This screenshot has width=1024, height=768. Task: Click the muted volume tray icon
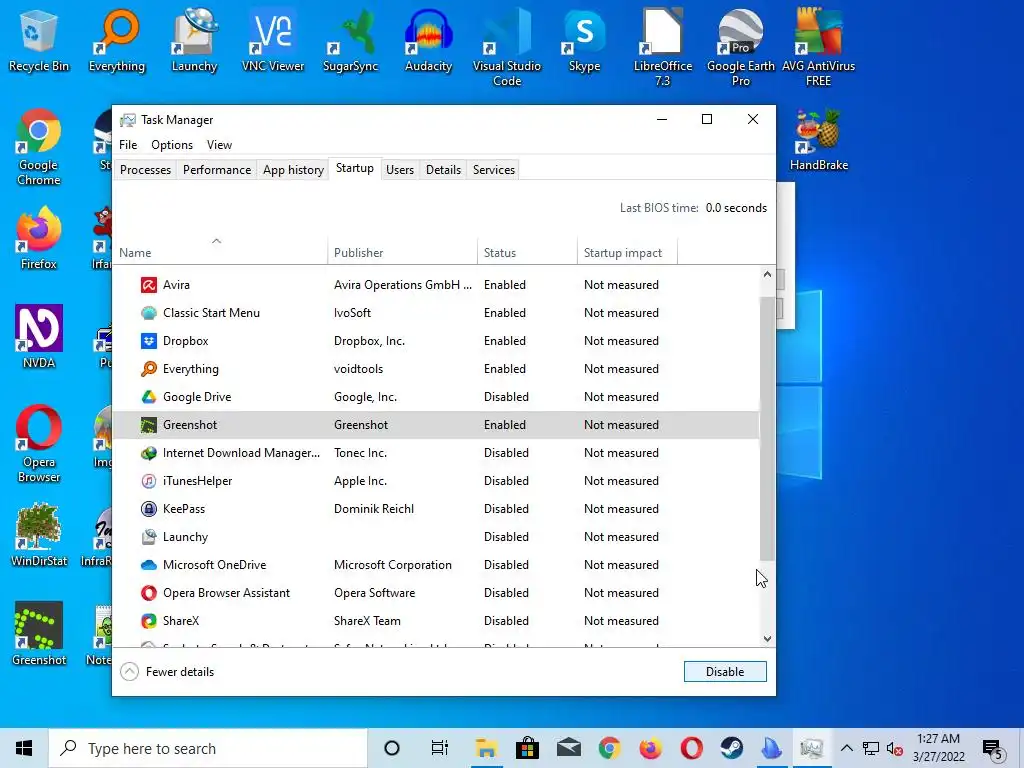coord(894,748)
